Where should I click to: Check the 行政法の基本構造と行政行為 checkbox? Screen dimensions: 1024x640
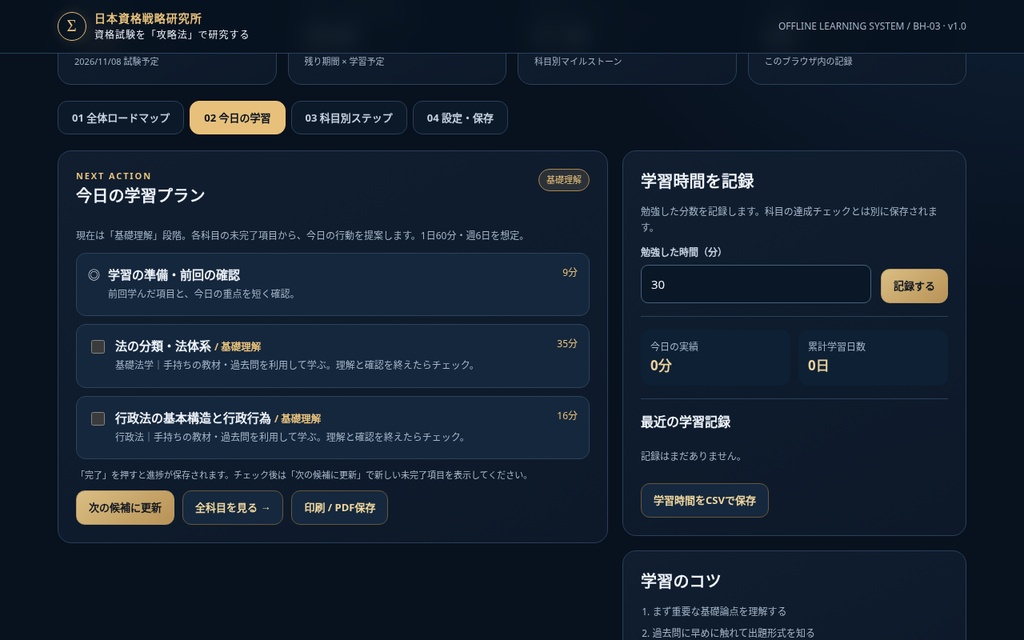click(98, 419)
